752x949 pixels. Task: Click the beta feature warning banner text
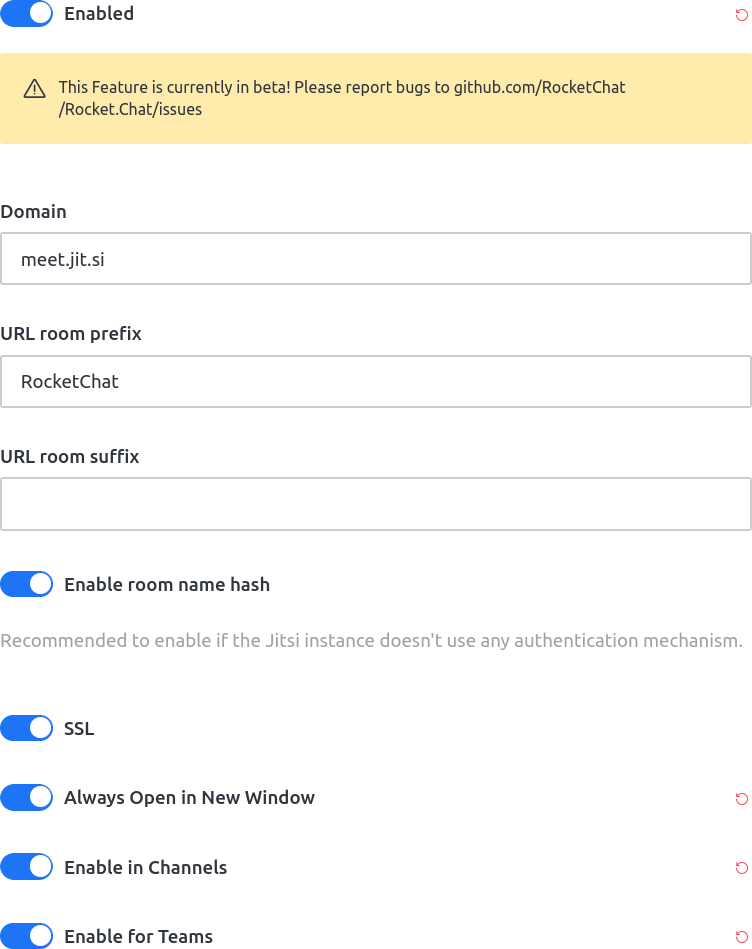coord(342,98)
